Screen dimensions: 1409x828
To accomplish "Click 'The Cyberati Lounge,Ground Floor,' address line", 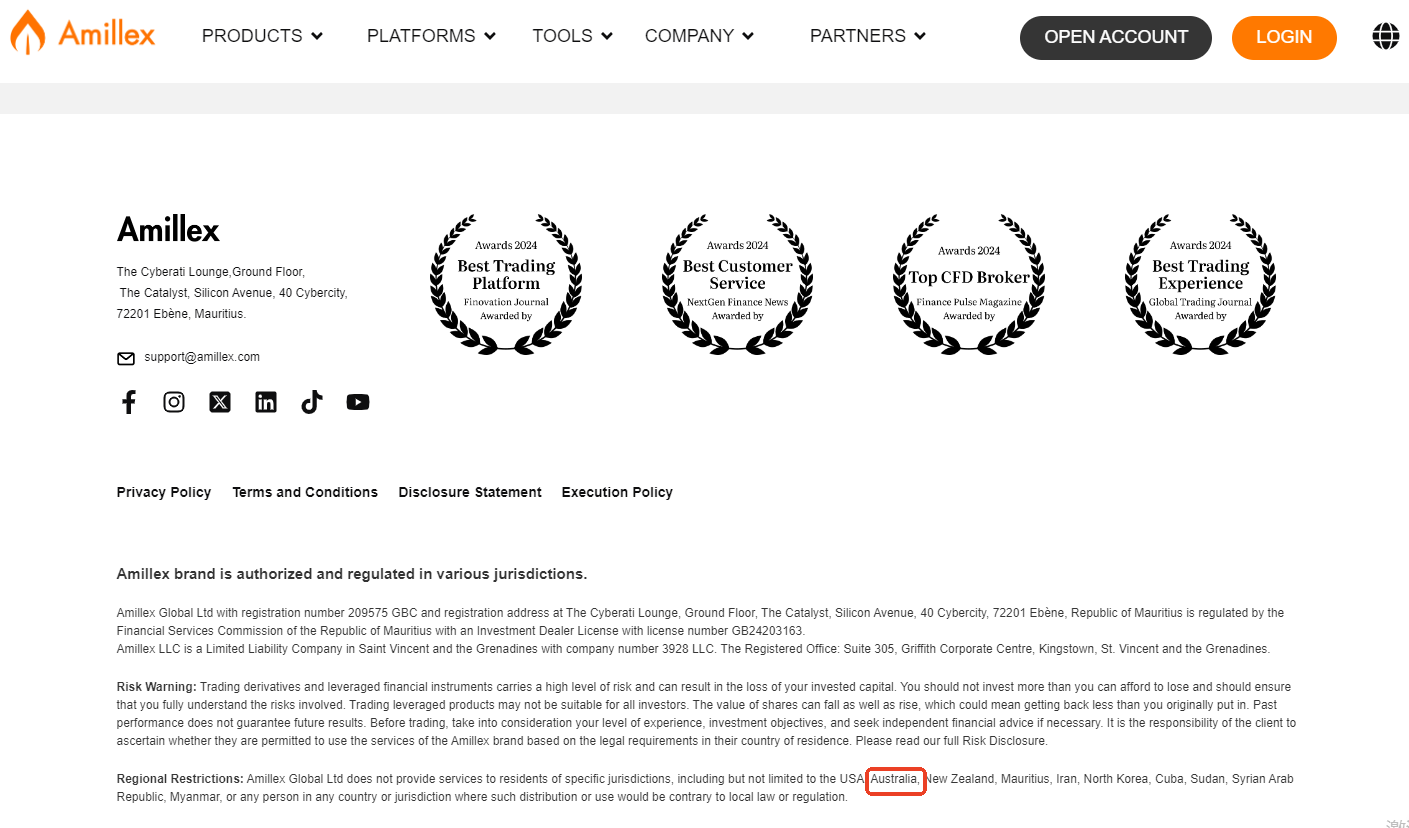I will point(211,272).
